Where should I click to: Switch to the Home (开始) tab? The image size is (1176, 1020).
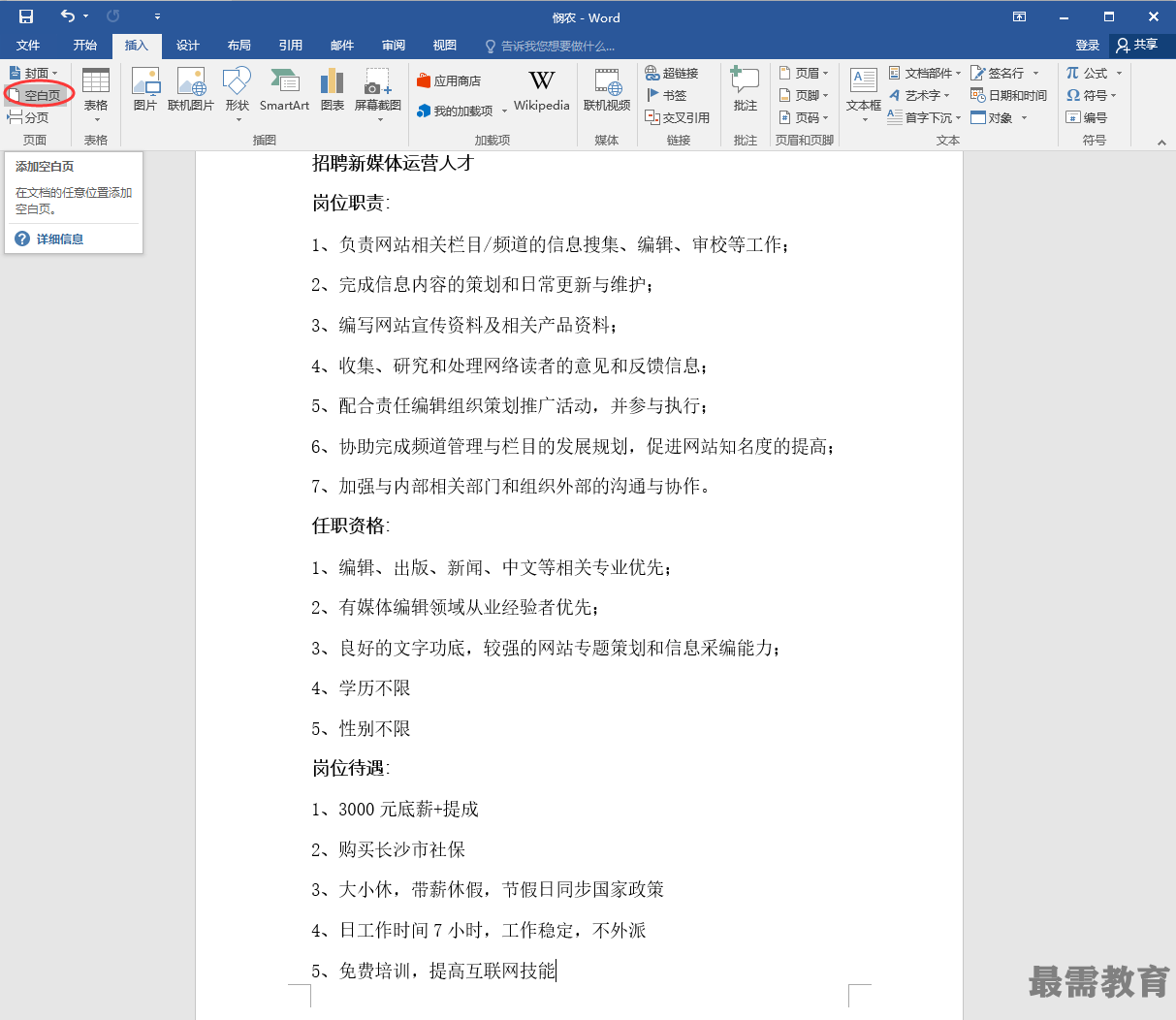coord(85,46)
